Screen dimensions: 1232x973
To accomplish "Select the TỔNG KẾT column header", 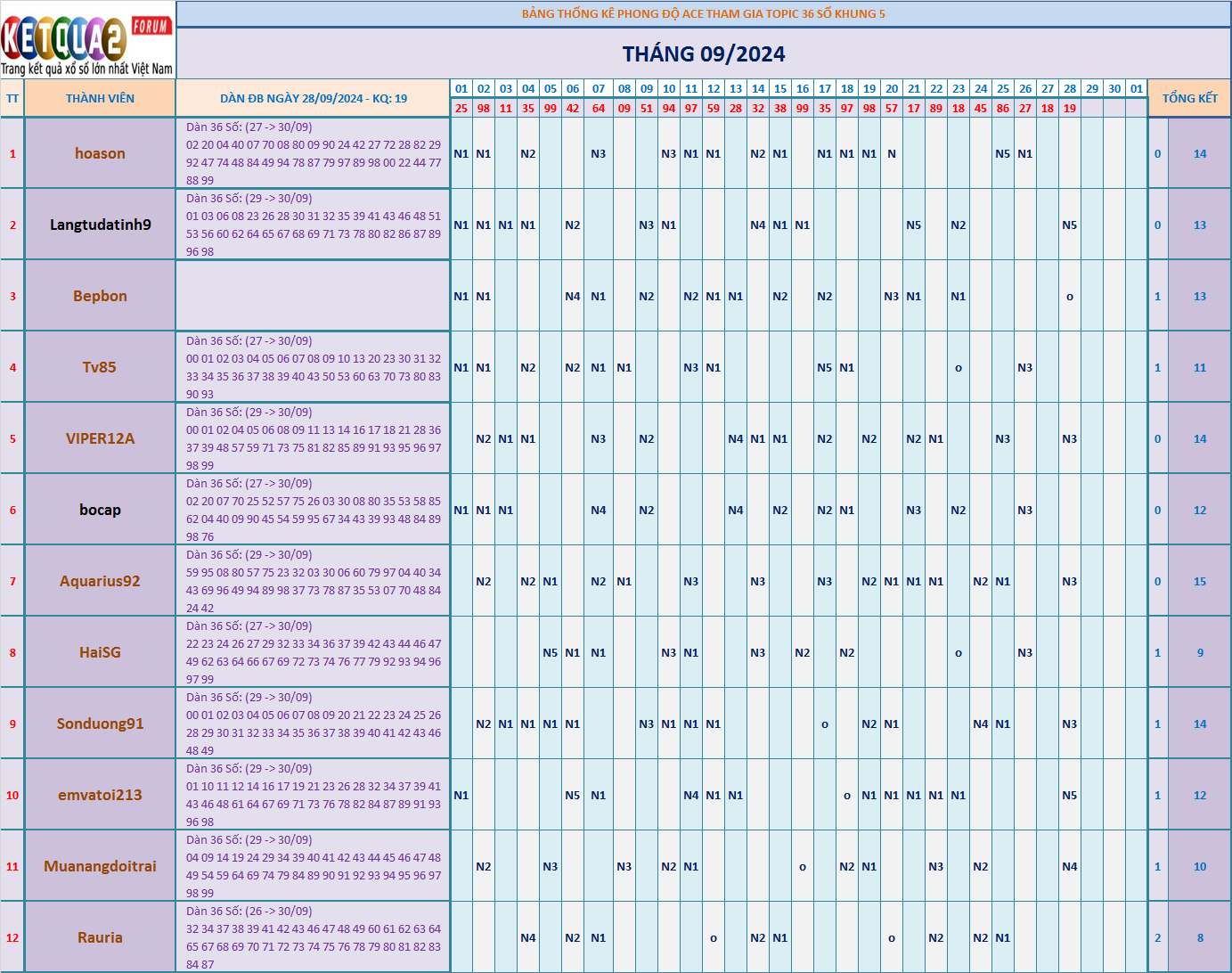I will coord(1189,99).
